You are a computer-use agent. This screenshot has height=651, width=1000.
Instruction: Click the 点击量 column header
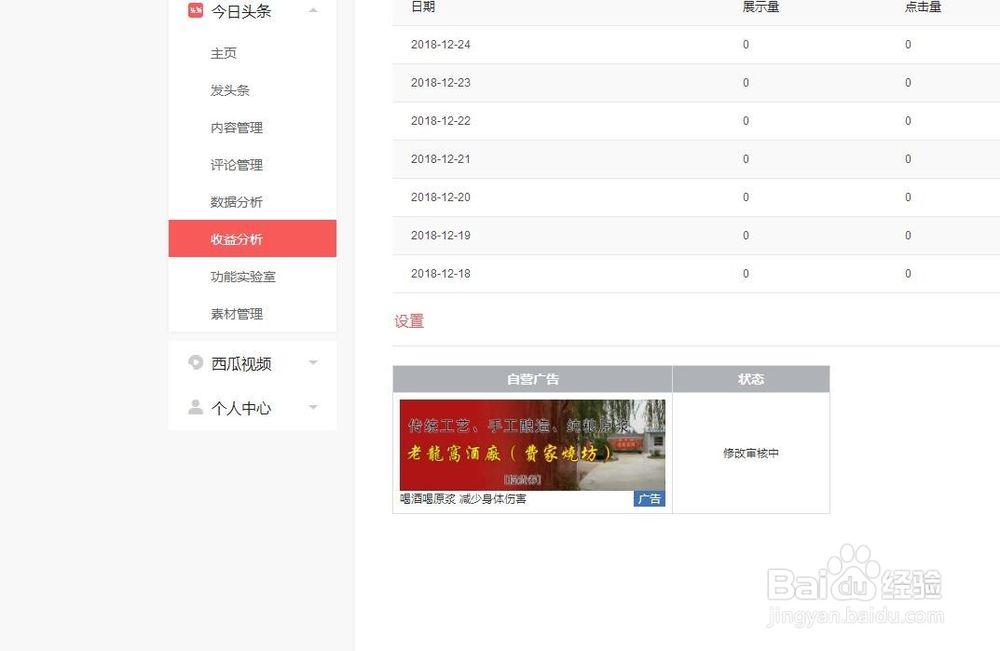coord(923,7)
